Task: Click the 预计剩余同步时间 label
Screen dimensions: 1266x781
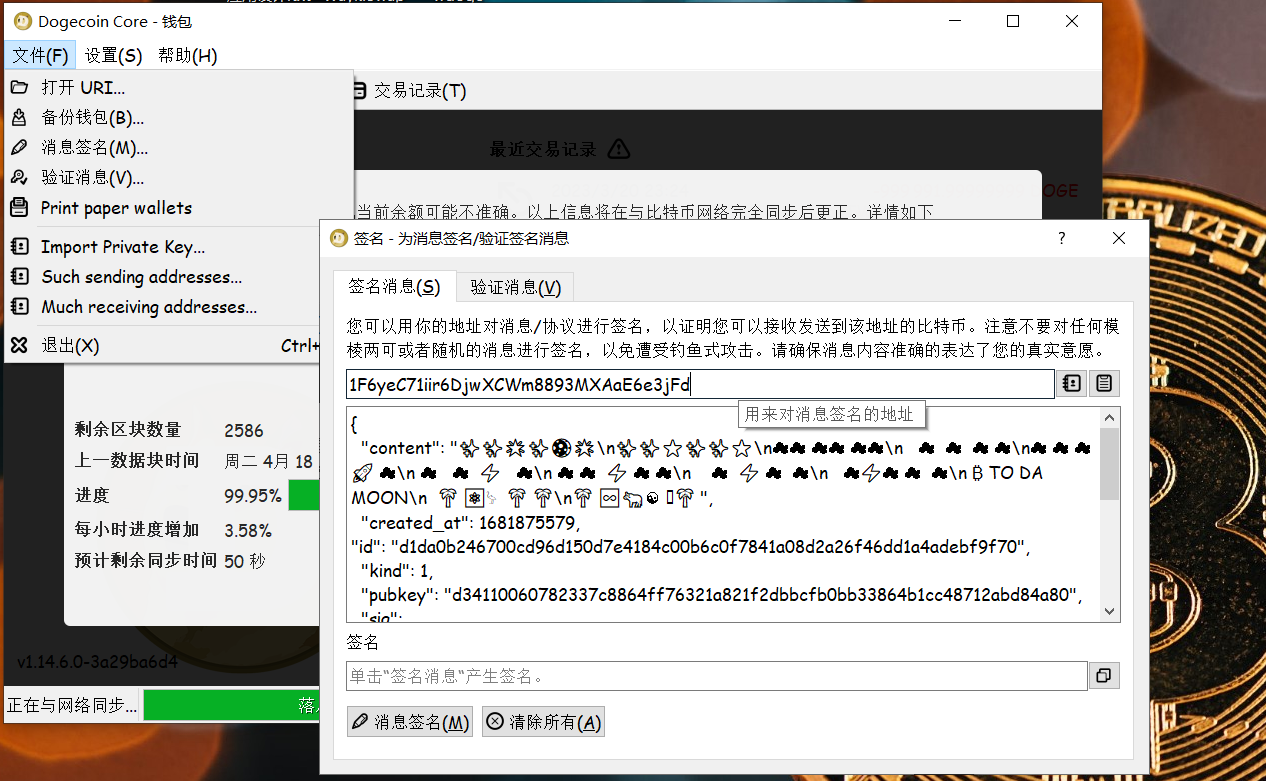Action: pos(146,561)
